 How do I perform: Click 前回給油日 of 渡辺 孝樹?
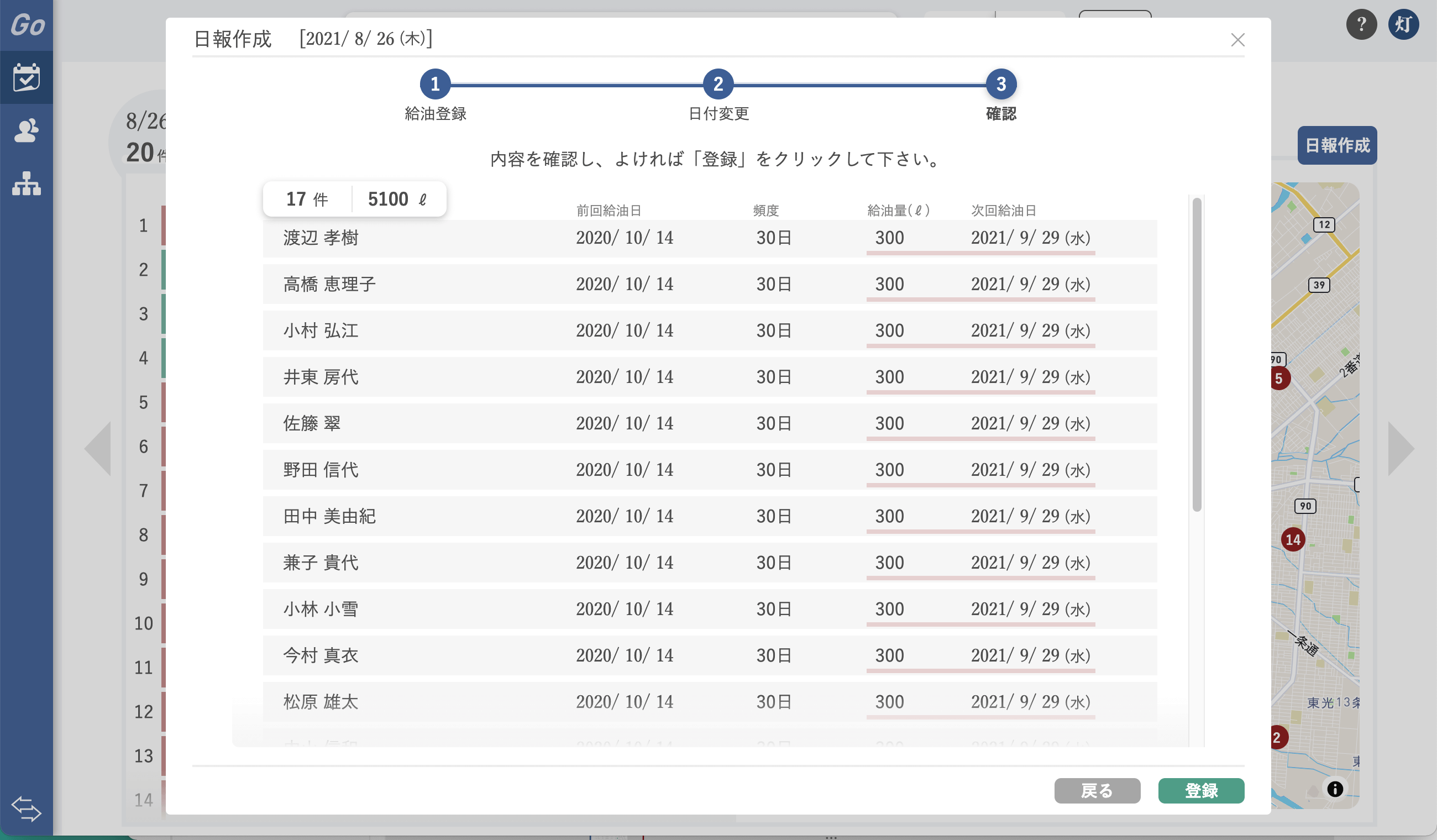pyautogui.click(x=625, y=238)
